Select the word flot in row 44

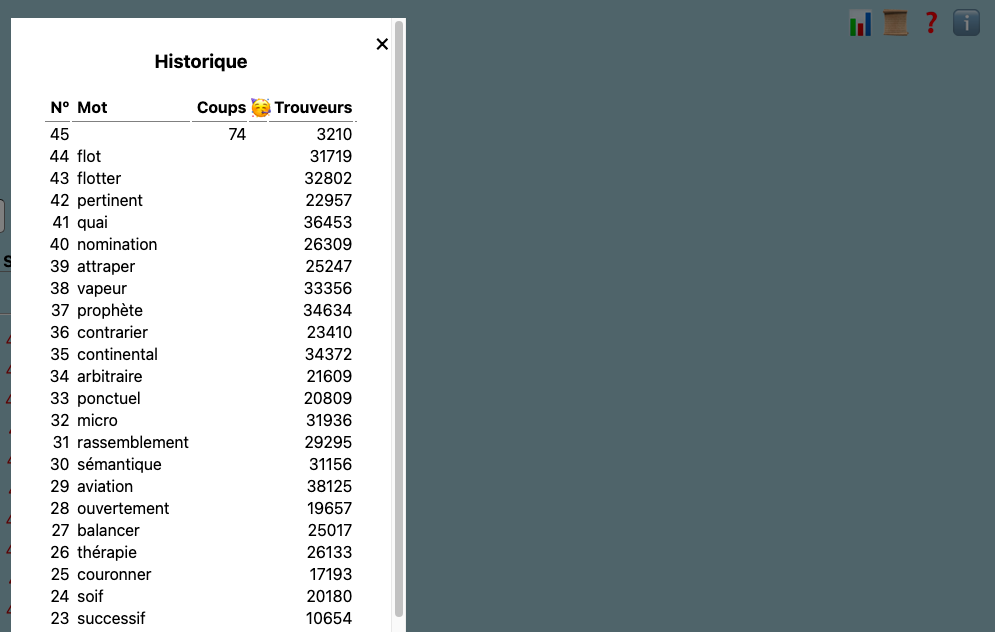pos(89,156)
